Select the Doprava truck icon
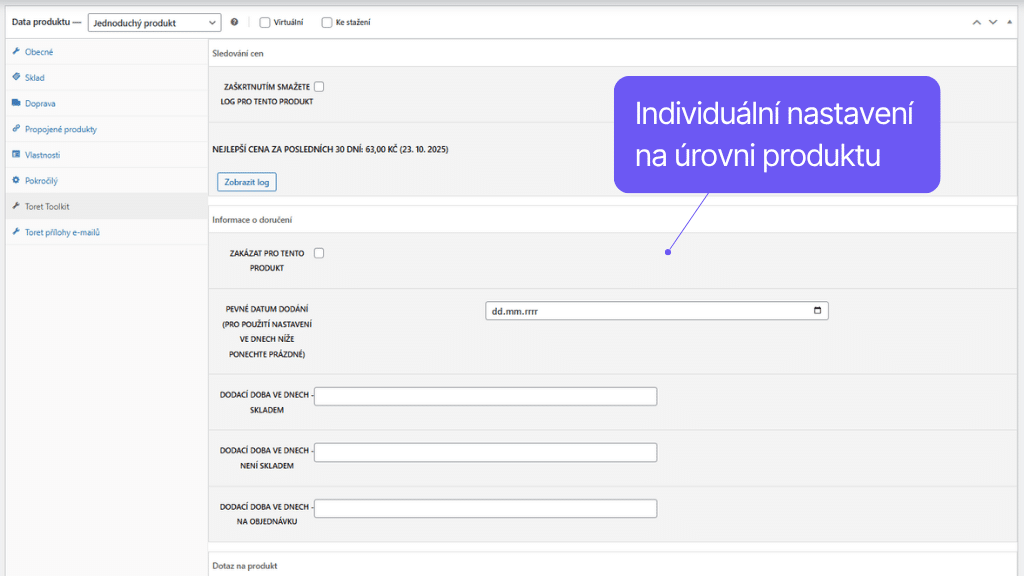Image resolution: width=1024 pixels, height=576 pixels. 14,103
